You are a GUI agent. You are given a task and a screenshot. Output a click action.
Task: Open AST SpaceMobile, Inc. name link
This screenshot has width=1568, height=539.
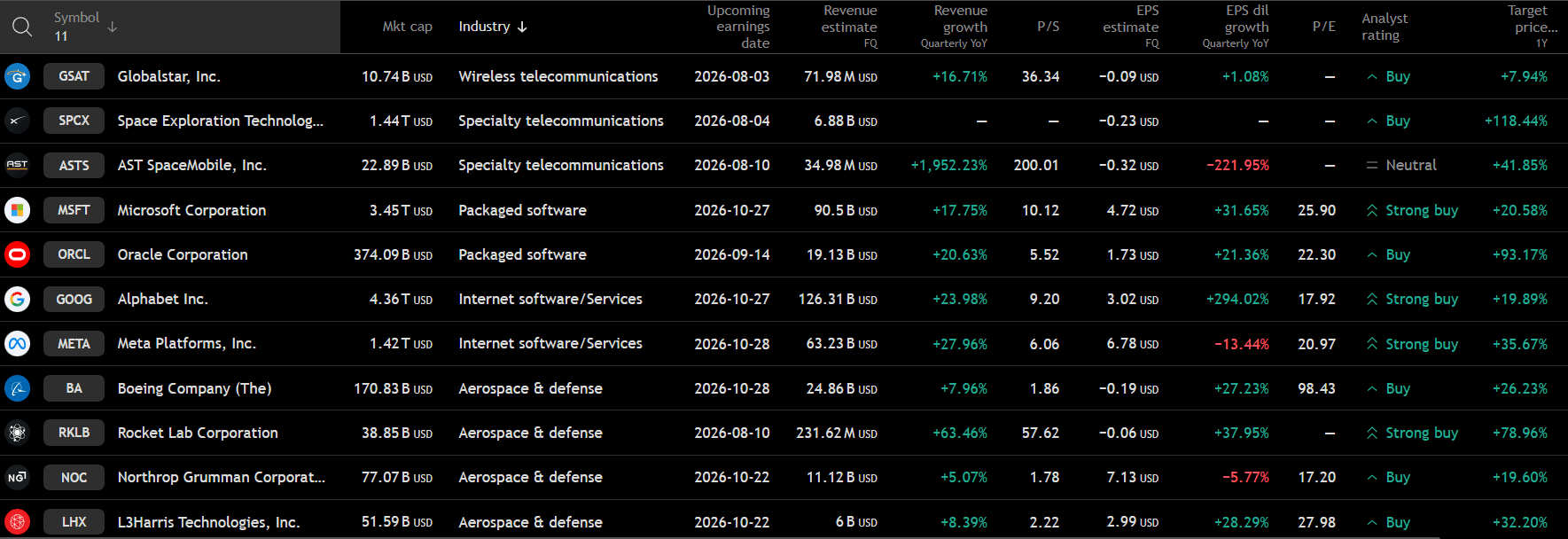[191, 165]
